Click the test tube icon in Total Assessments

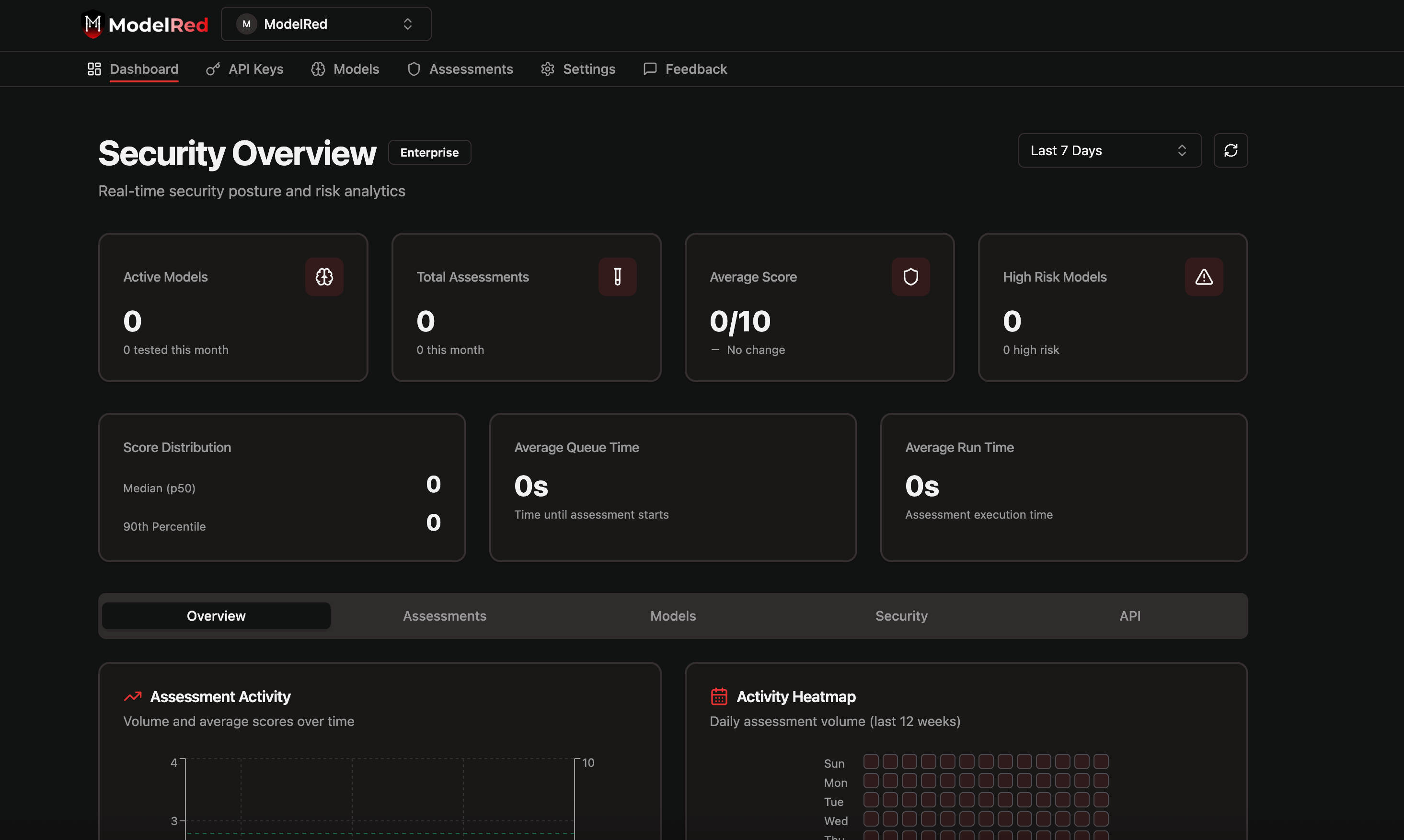(617, 277)
